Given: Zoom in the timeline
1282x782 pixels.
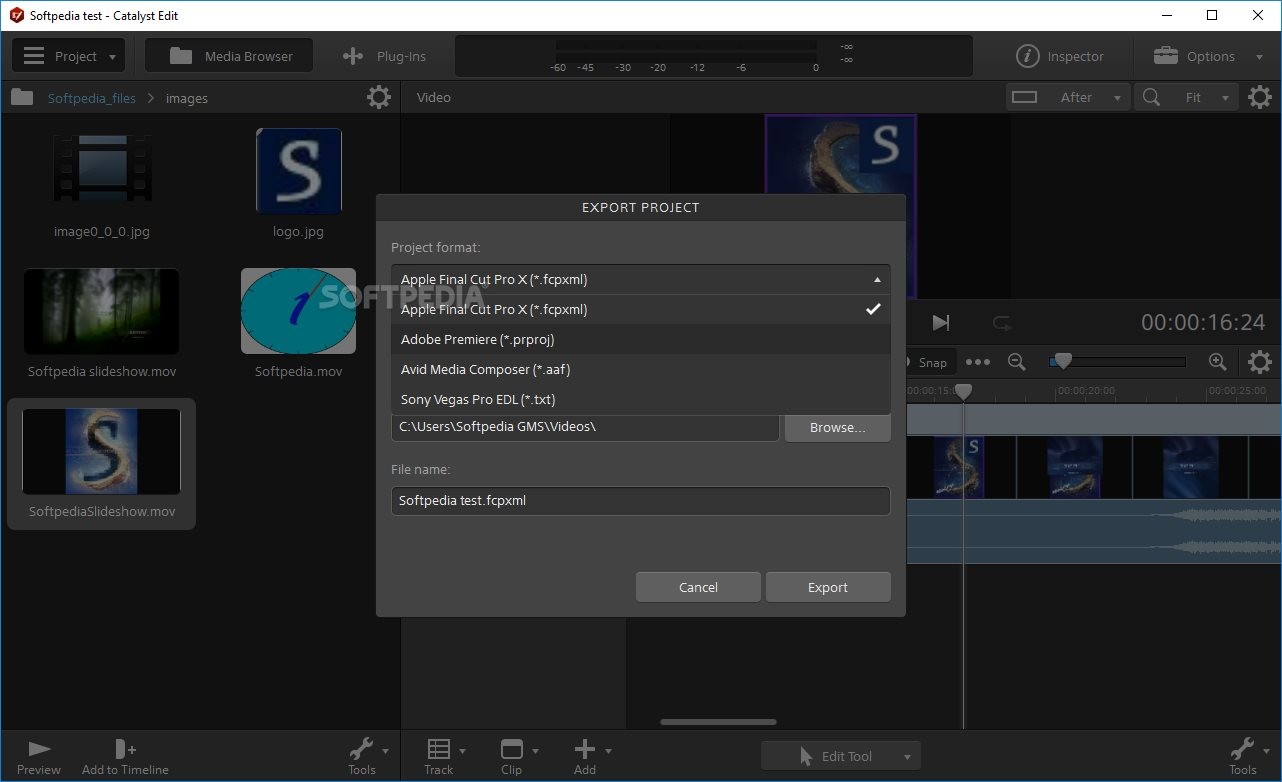Looking at the screenshot, I should 1217,362.
